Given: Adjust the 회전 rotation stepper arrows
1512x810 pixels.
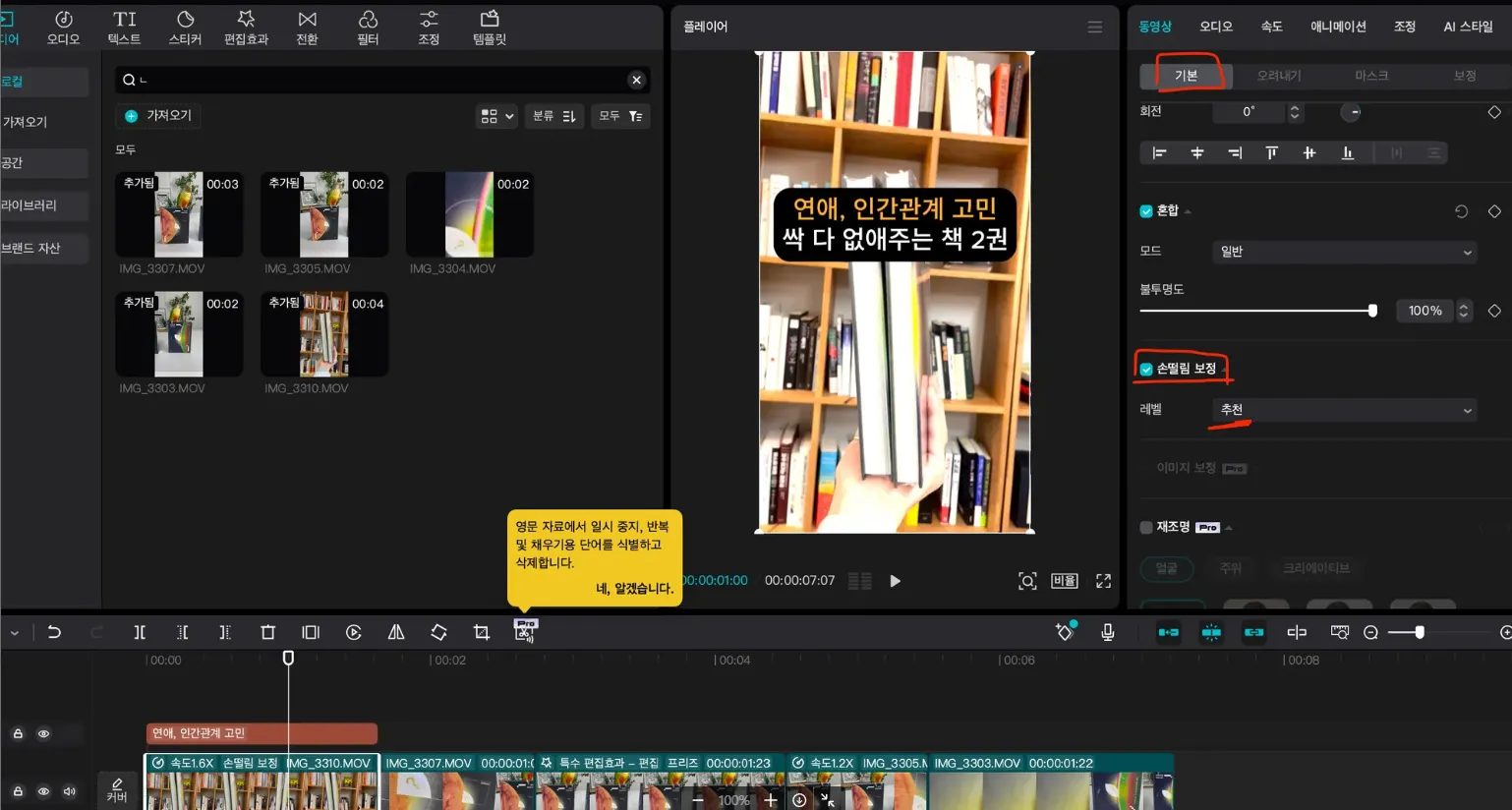Looking at the screenshot, I should click(1295, 112).
